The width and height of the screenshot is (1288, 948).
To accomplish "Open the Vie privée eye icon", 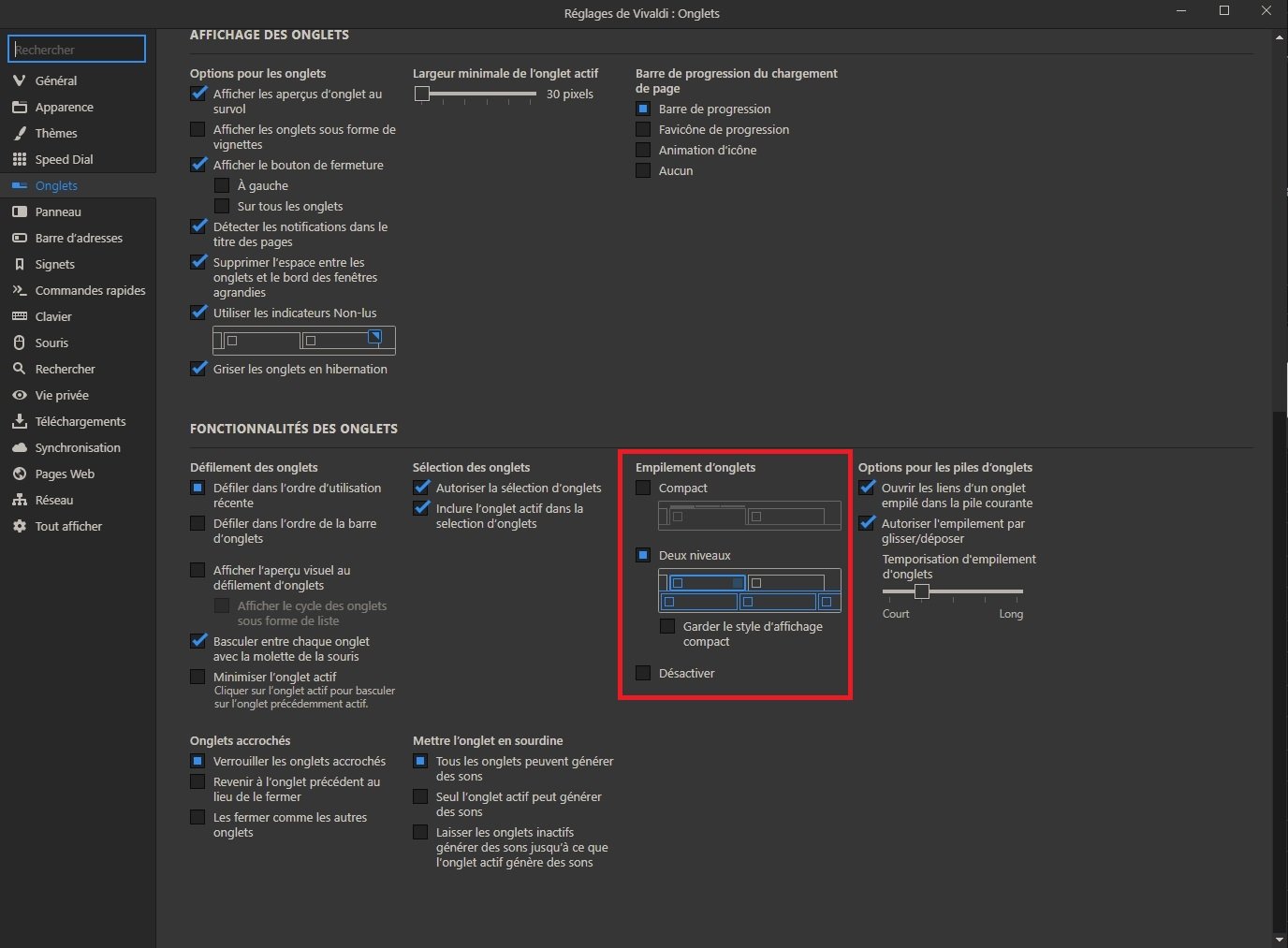I will (x=19, y=395).
